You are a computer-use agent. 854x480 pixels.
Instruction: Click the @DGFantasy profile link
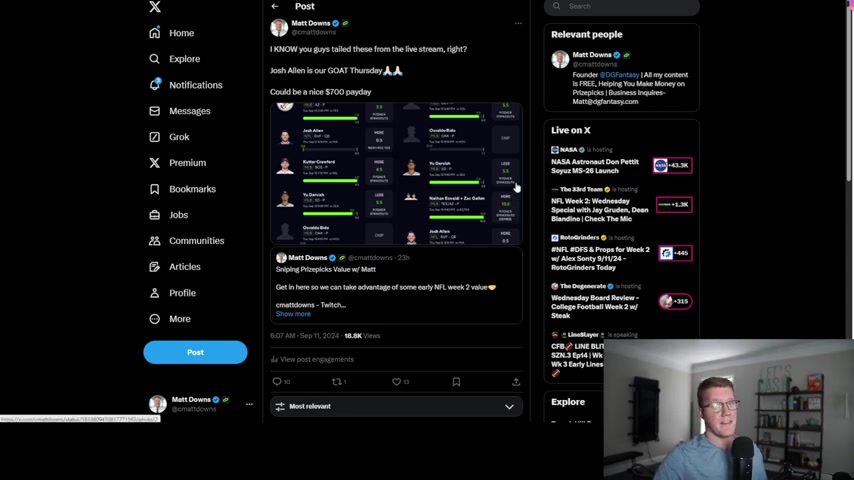[x=619, y=75]
